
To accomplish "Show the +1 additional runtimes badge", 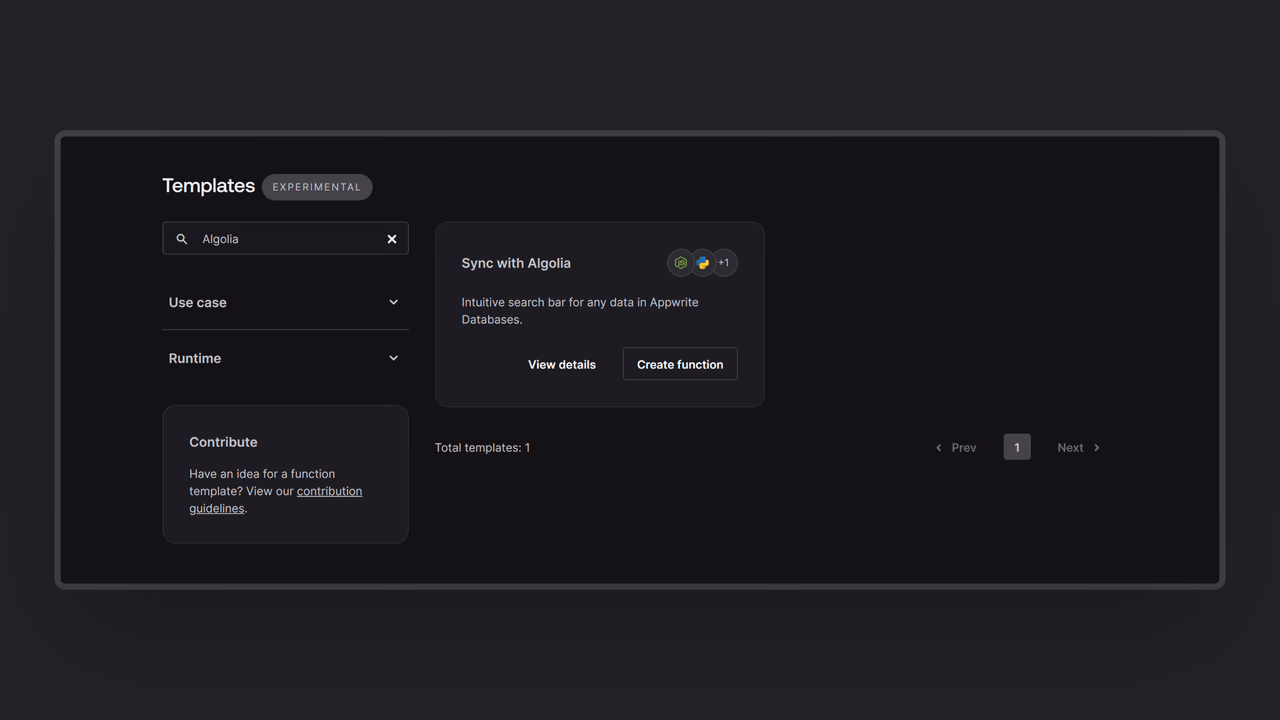I will pyautogui.click(x=724, y=263).
